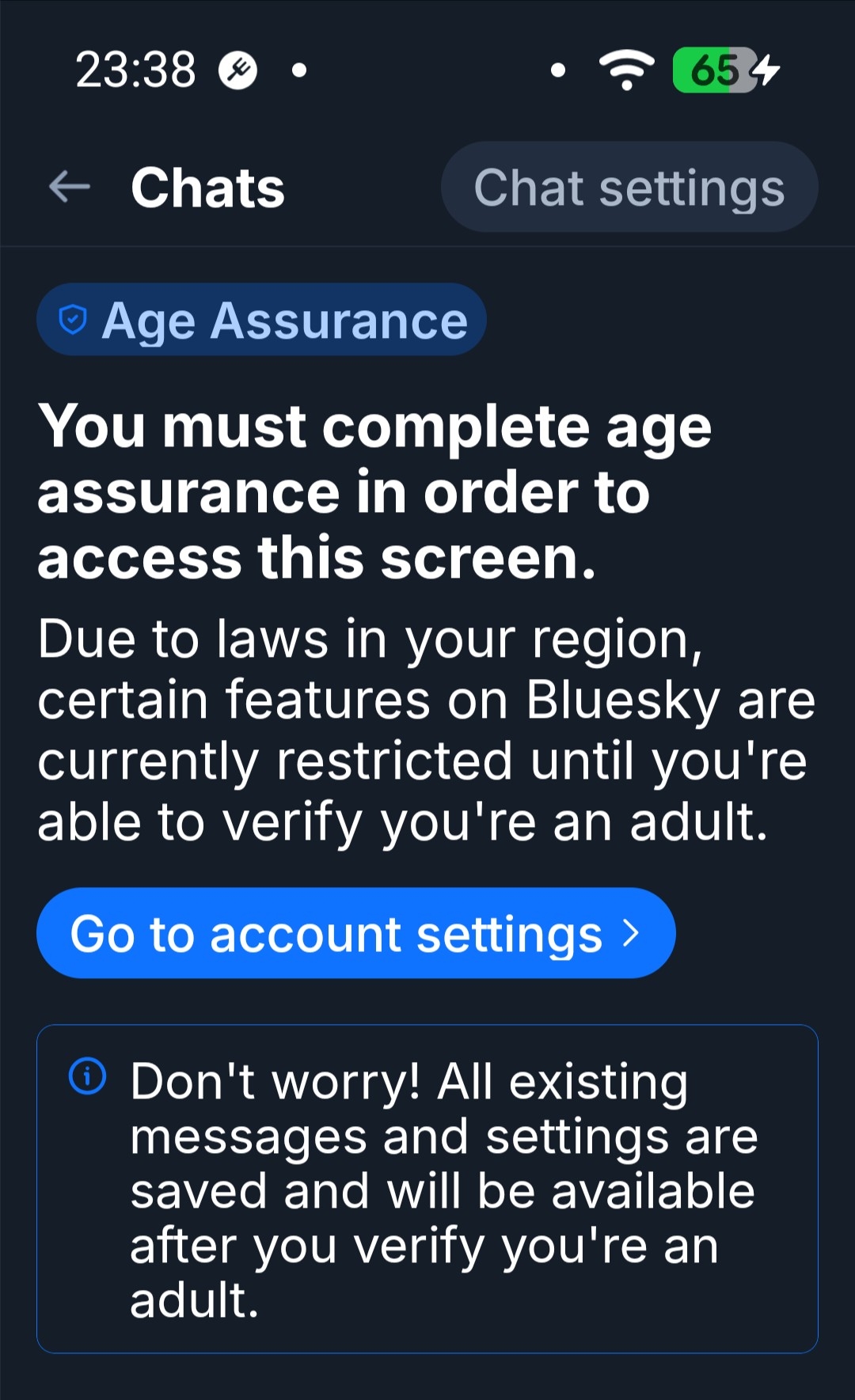Tap the word 'adult.' ending the notice box
855x1400 pixels.
click(195, 1299)
